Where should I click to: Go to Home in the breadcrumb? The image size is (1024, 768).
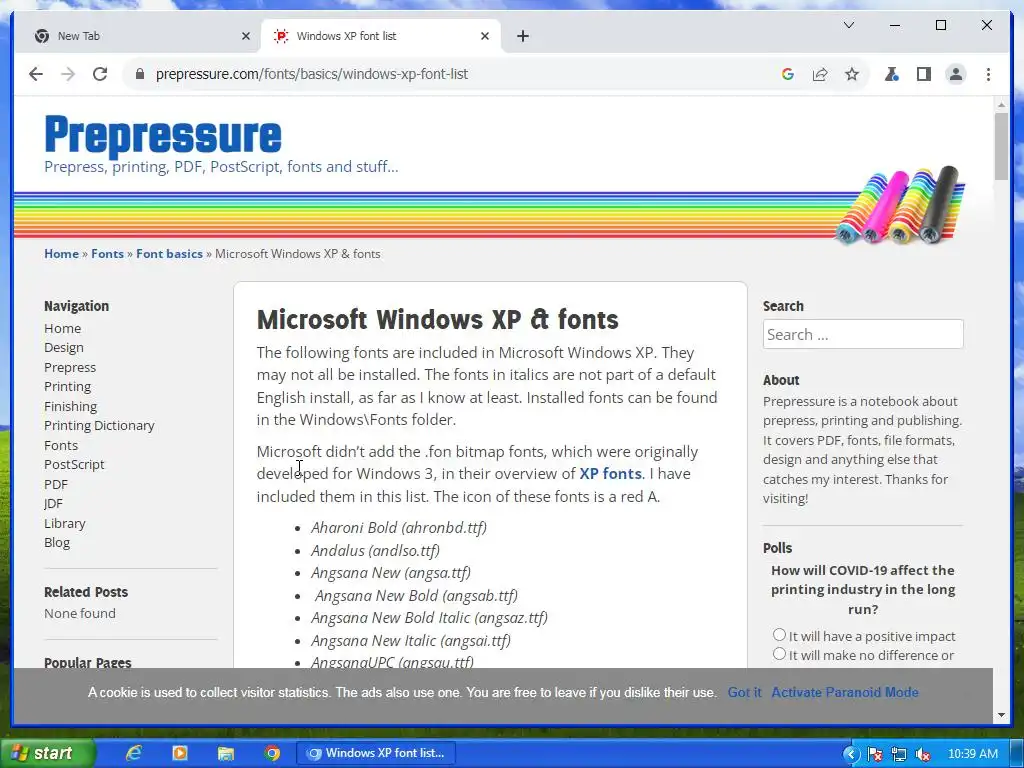tap(61, 253)
